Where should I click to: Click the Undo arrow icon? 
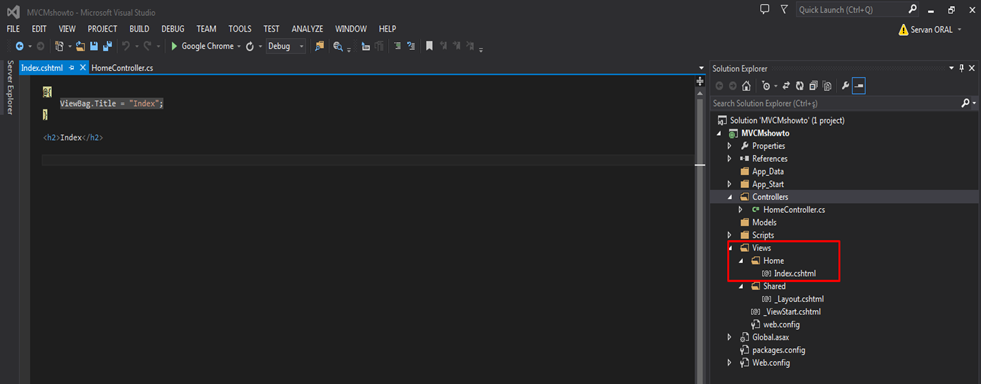point(126,46)
